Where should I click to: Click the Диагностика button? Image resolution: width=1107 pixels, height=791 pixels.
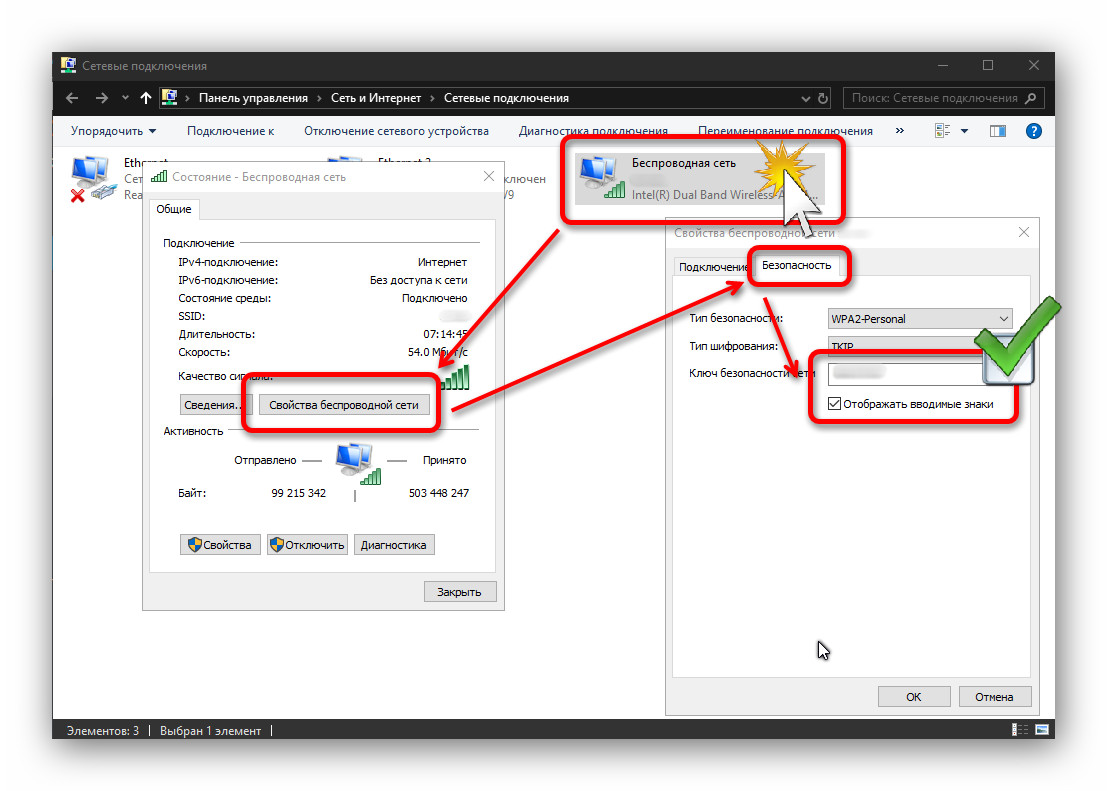click(393, 545)
